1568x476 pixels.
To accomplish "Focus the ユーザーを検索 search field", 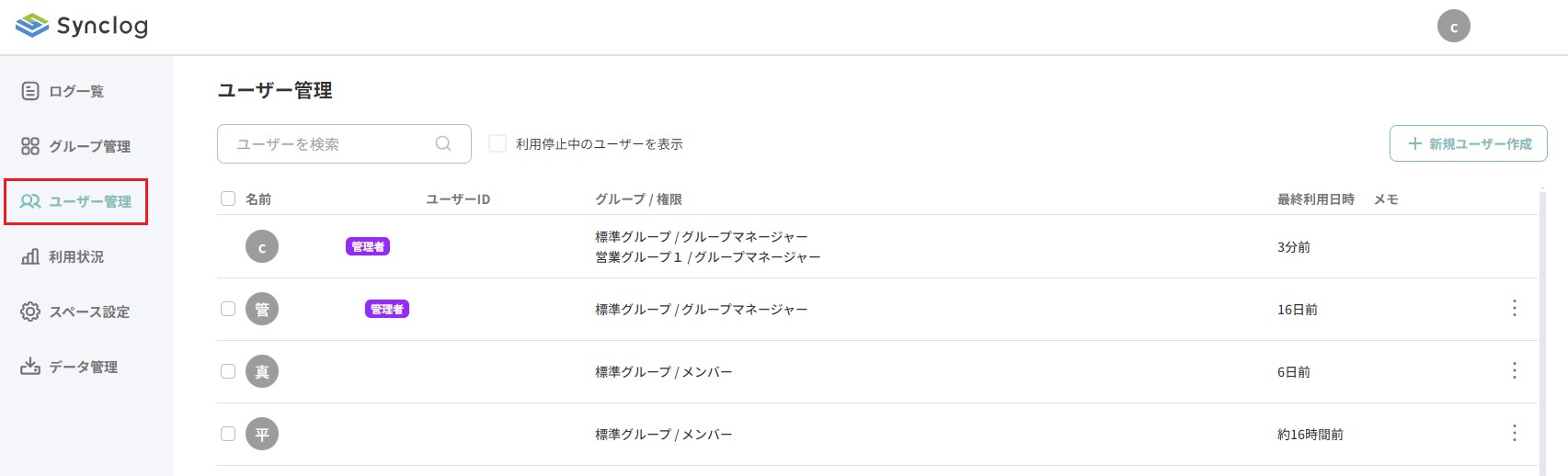I will (331, 143).
